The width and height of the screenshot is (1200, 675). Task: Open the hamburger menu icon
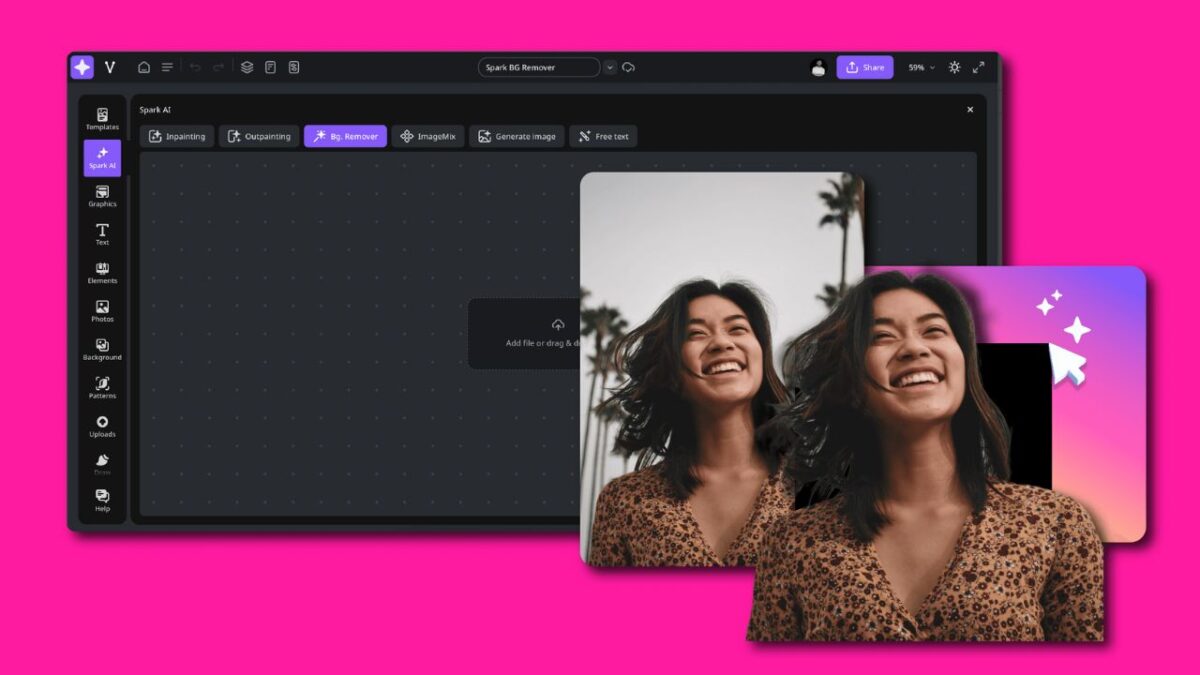167,67
